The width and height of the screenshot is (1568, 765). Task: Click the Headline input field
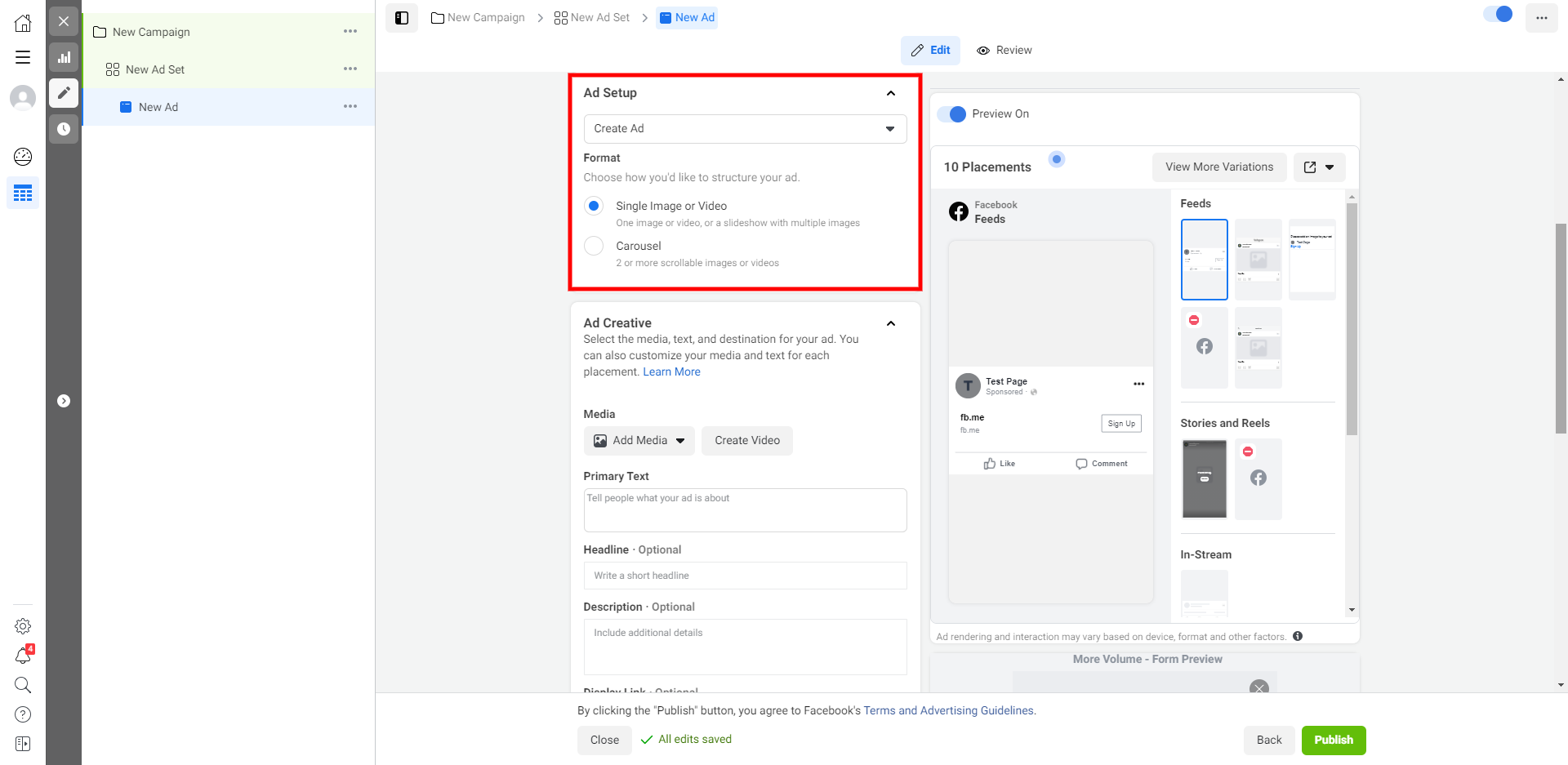745,576
